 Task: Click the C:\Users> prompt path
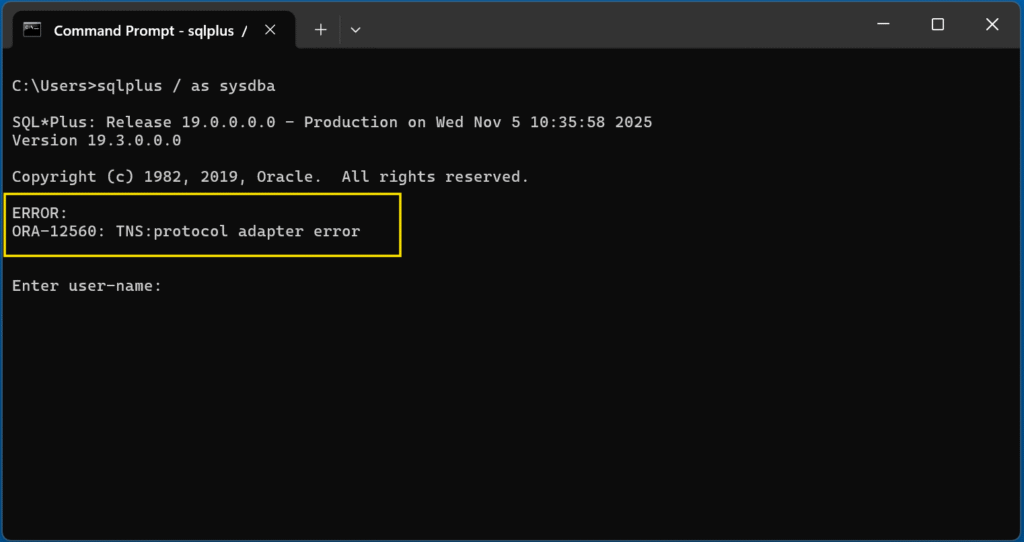(x=50, y=86)
